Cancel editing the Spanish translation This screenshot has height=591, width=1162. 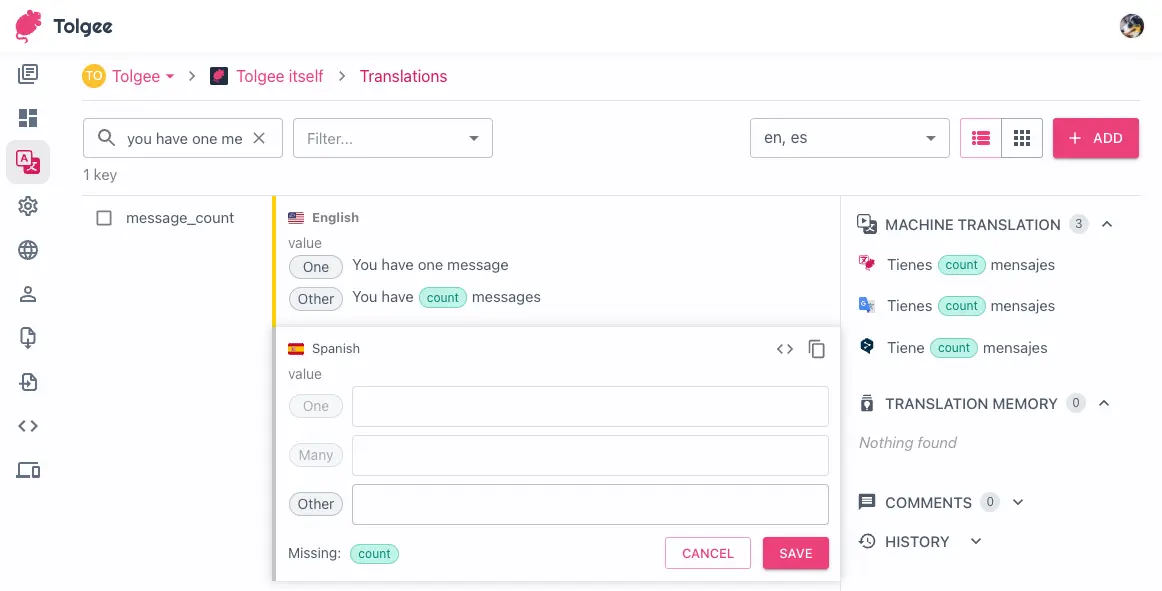point(707,553)
